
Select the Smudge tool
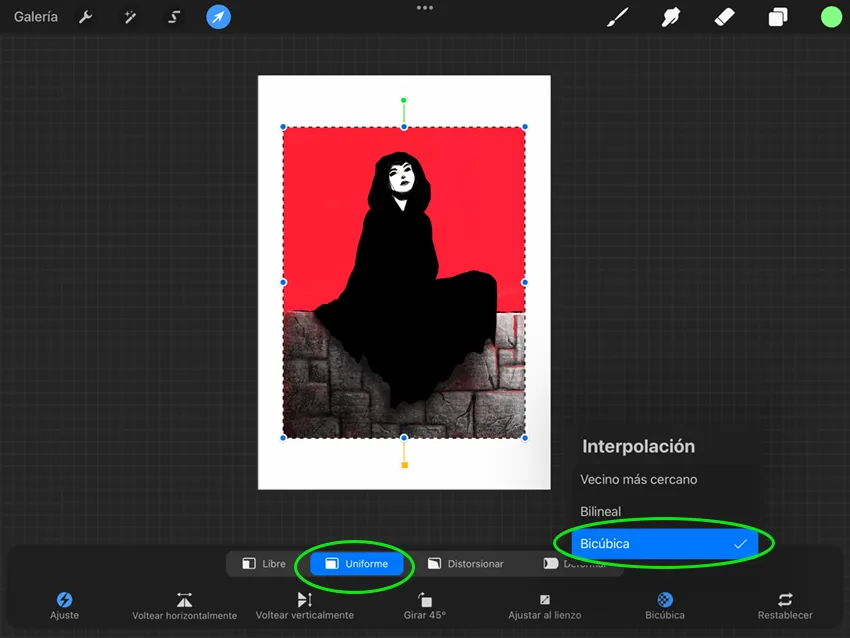(x=671, y=17)
